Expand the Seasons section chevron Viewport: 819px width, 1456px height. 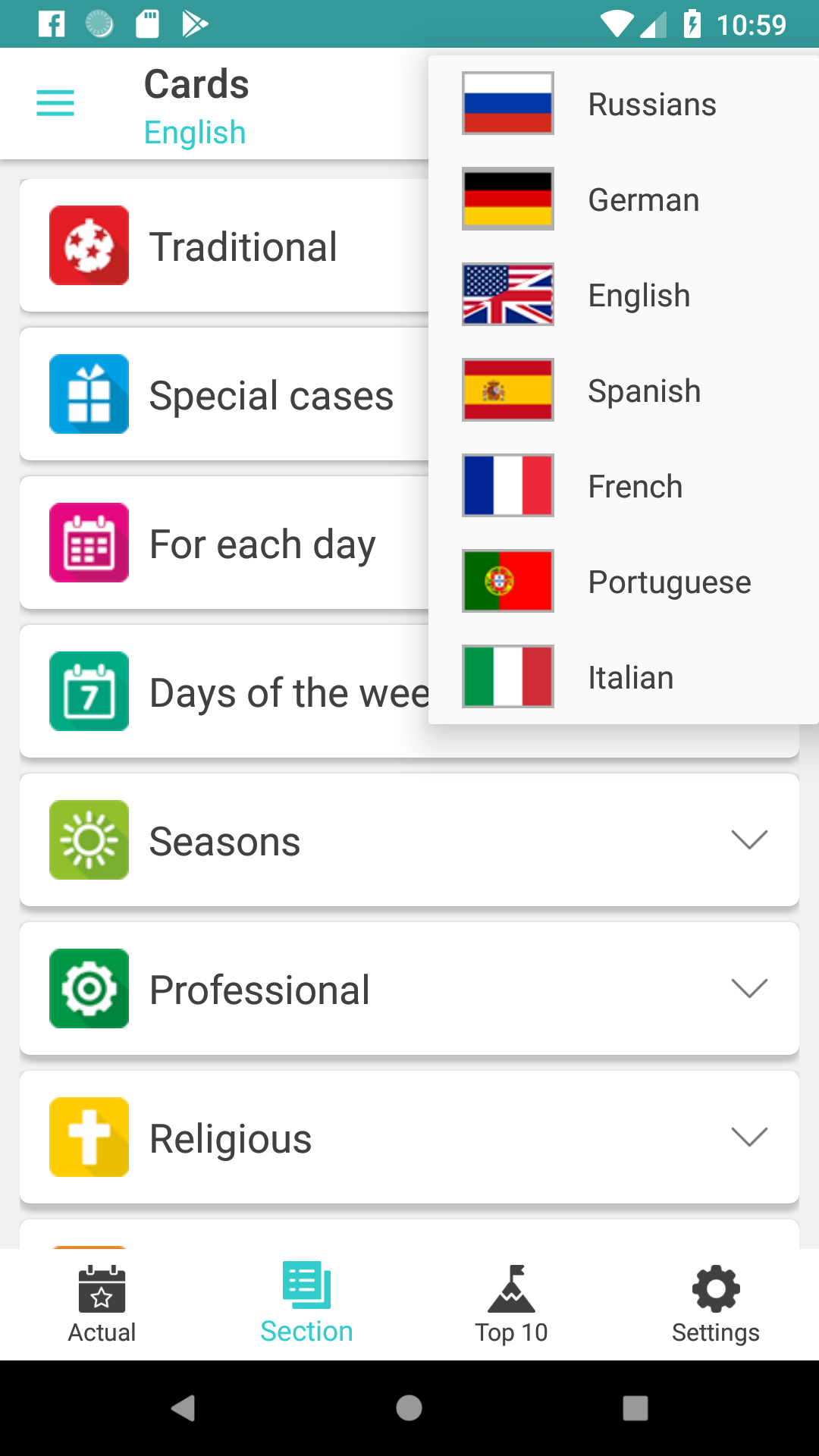(x=748, y=840)
